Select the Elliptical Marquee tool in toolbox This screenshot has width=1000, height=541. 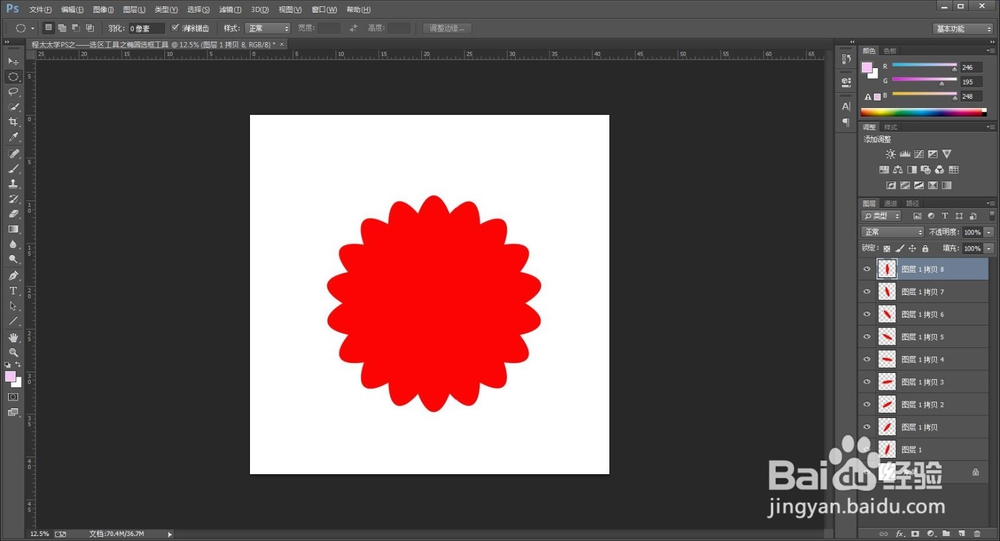pos(13,77)
